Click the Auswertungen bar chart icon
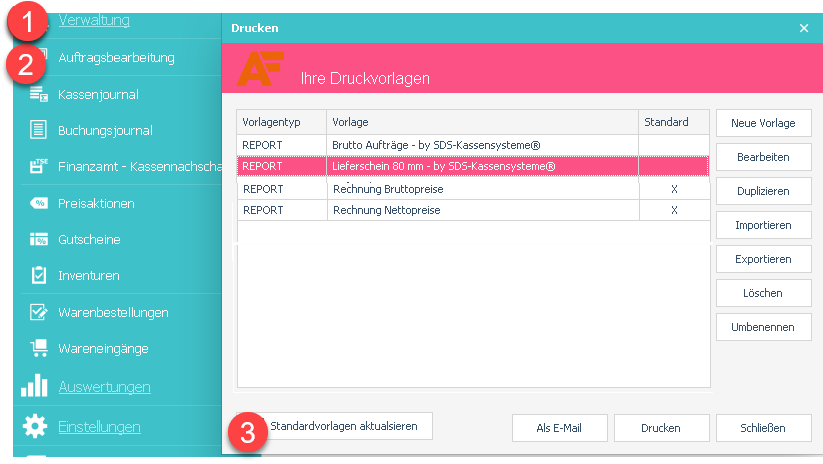 (34, 385)
